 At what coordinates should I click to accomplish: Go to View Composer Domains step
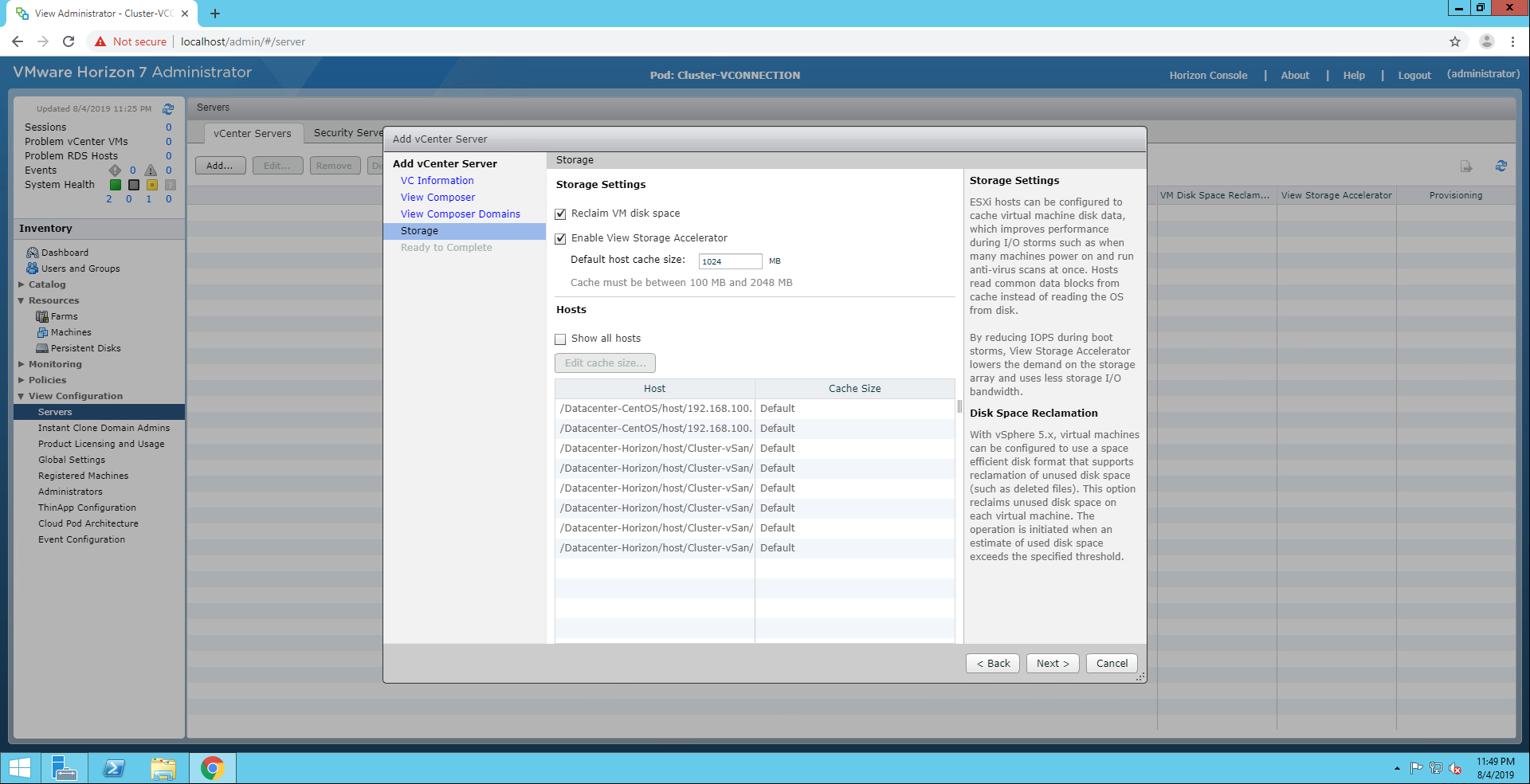pos(460,214)
